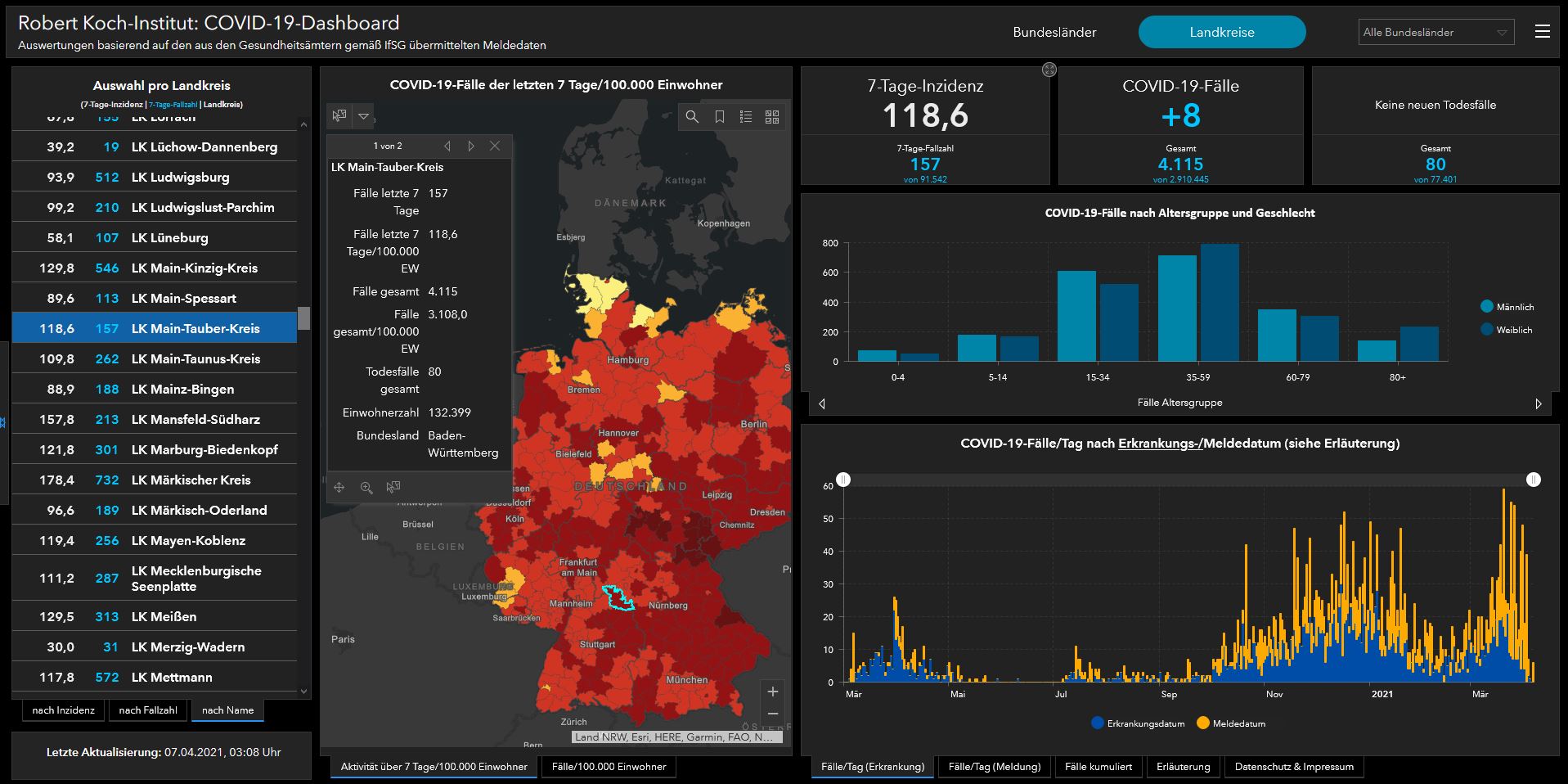Screen dimensions: 1568x784
Task: Click right arrow of age group chart
Action: pyautogui.click(x=1538, y=403)
